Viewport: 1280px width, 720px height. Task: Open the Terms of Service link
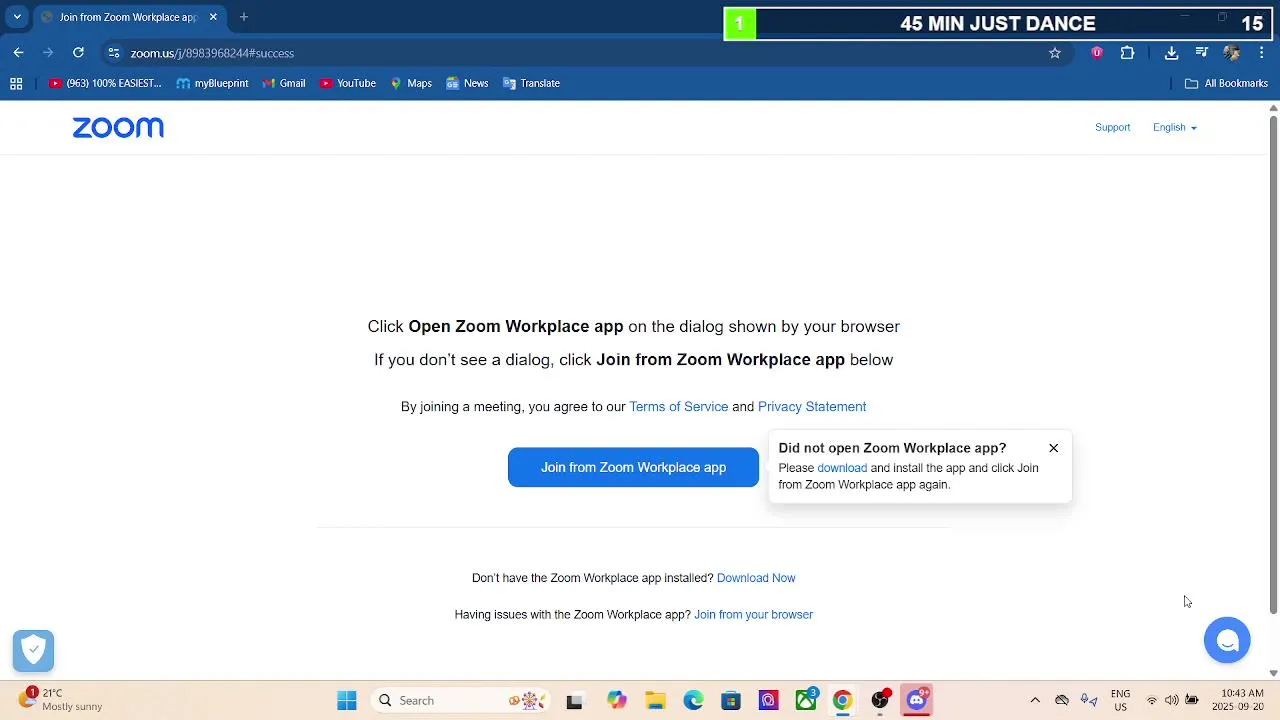pyautogui.click(x=678, y=407)
